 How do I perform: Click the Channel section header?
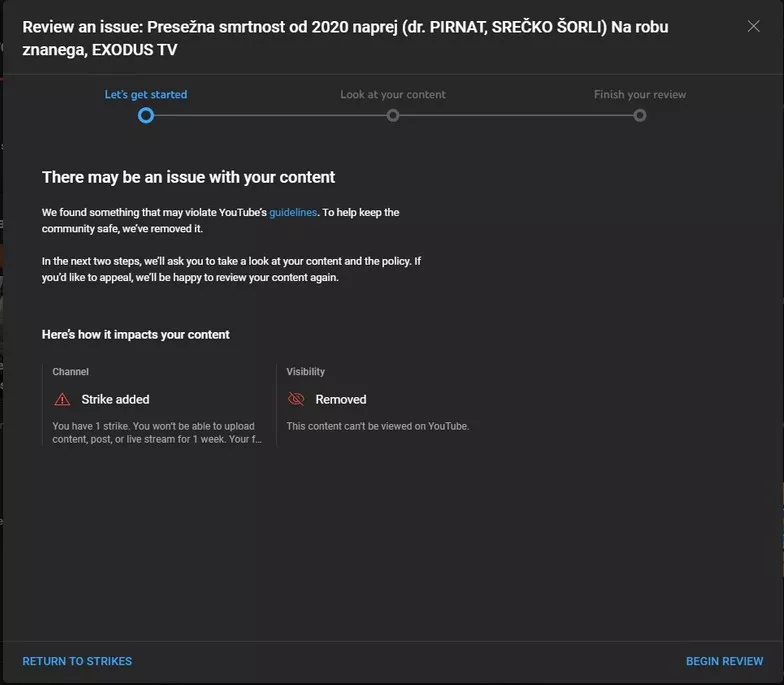click(70, 372)
